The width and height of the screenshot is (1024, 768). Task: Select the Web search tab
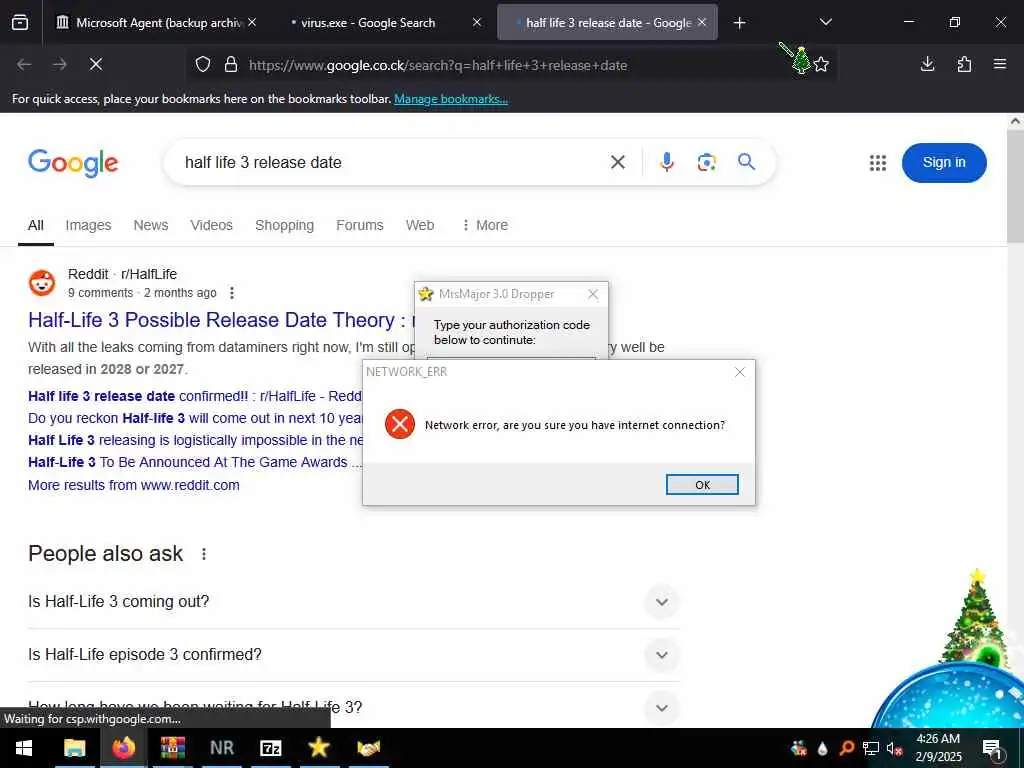tap(420, 225)
